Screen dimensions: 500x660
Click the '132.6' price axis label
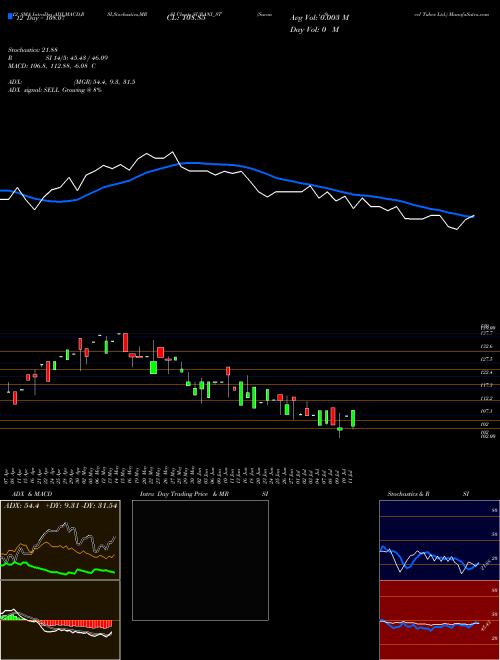tap(487, 346)
